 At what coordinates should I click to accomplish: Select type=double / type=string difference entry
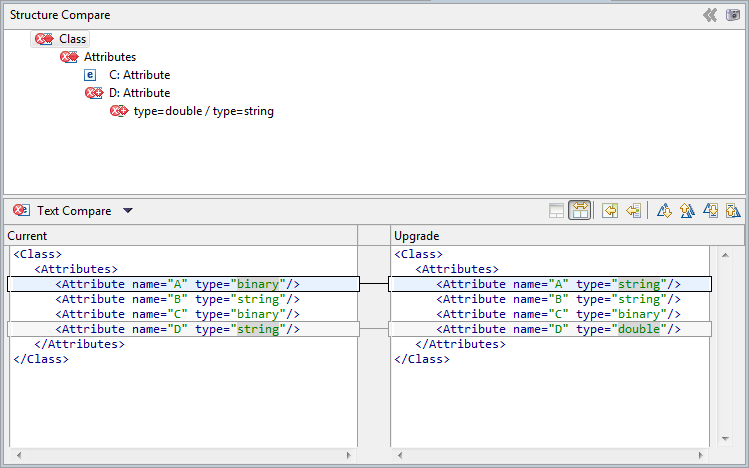click(203, 111)
